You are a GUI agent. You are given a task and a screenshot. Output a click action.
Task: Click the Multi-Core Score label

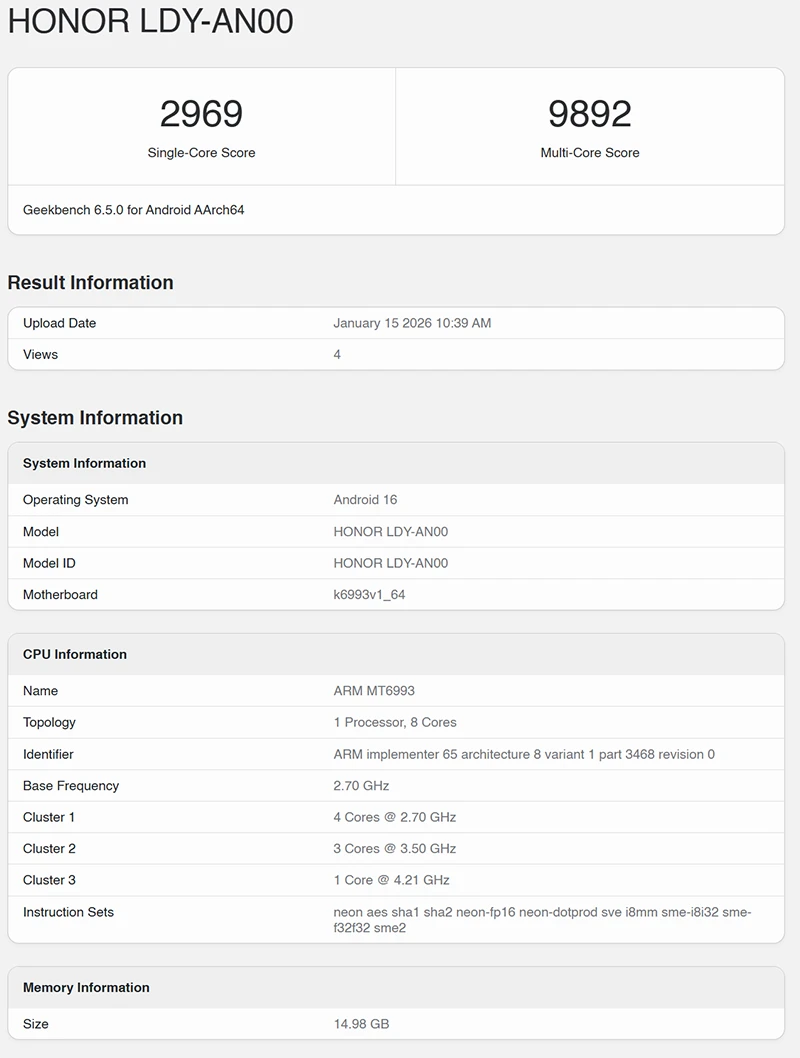590,152
